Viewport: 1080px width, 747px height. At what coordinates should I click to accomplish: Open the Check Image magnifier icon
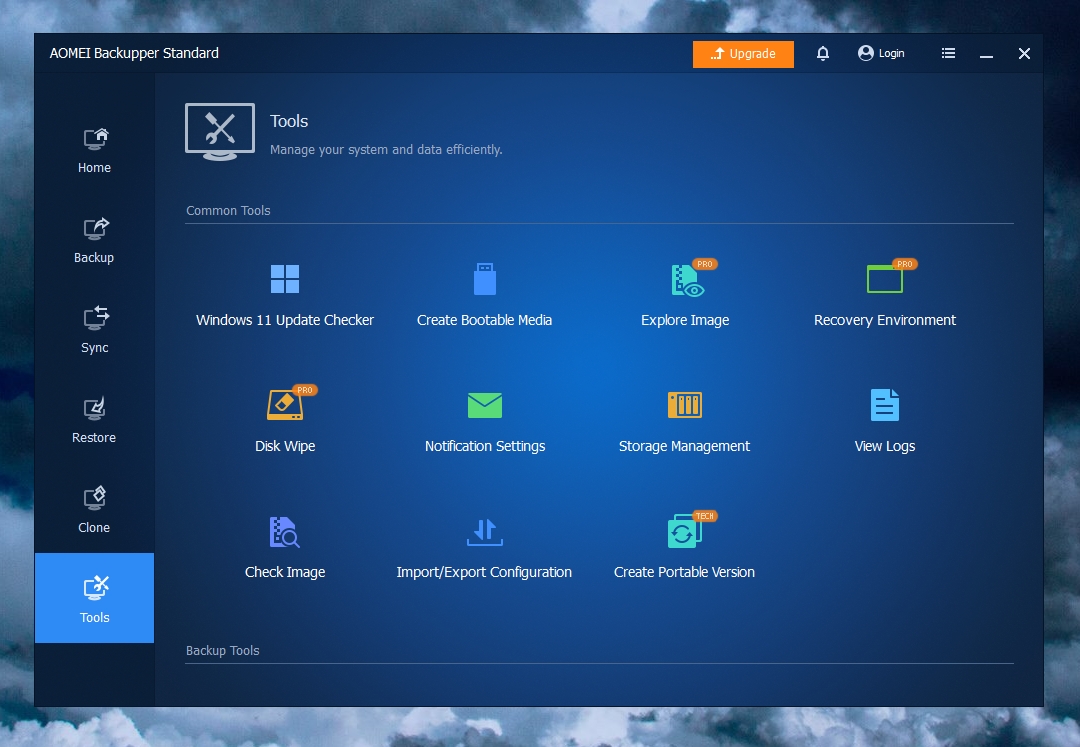(x=284, y=532)
